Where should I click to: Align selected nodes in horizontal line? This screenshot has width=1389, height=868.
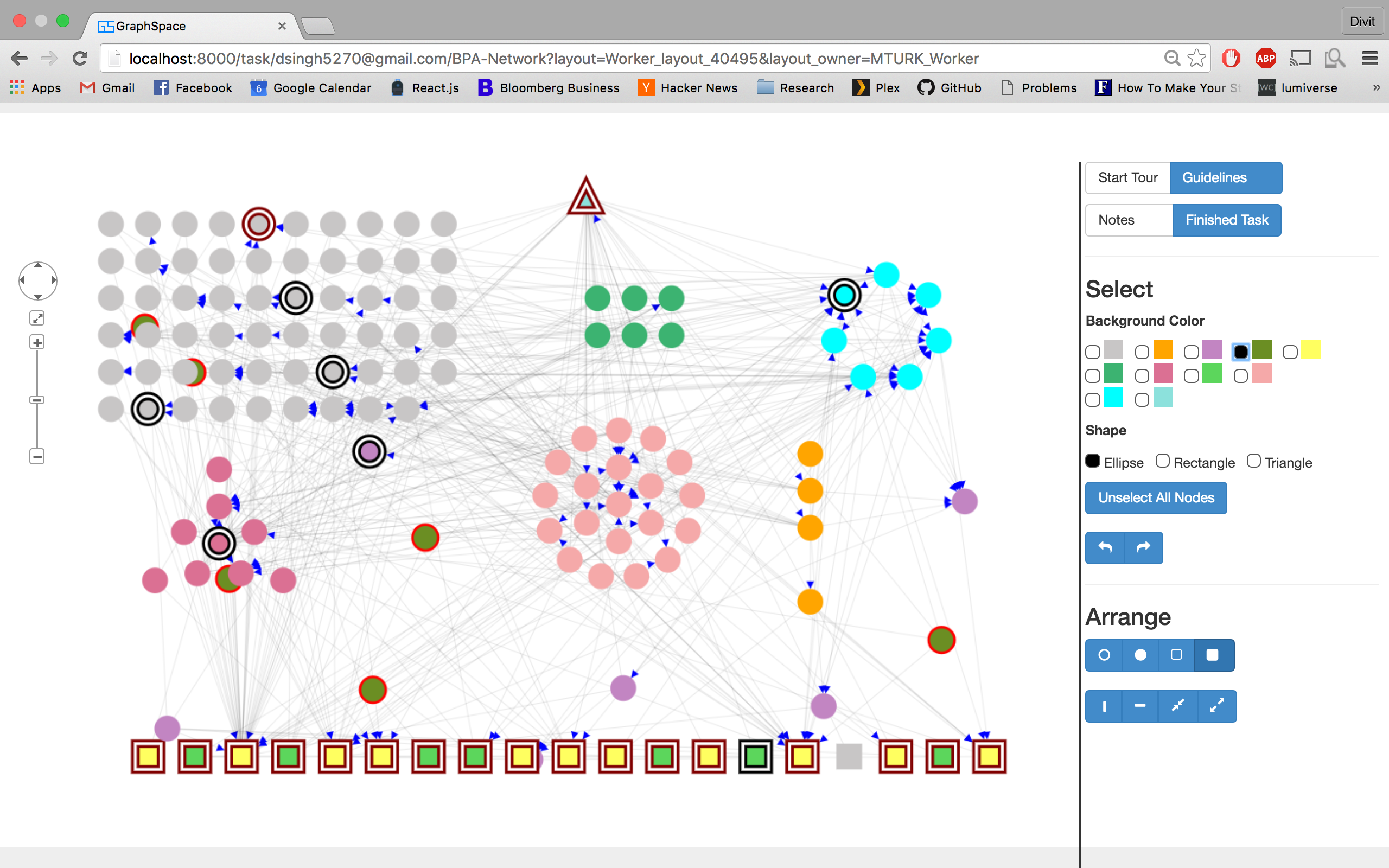(1140, 706)
